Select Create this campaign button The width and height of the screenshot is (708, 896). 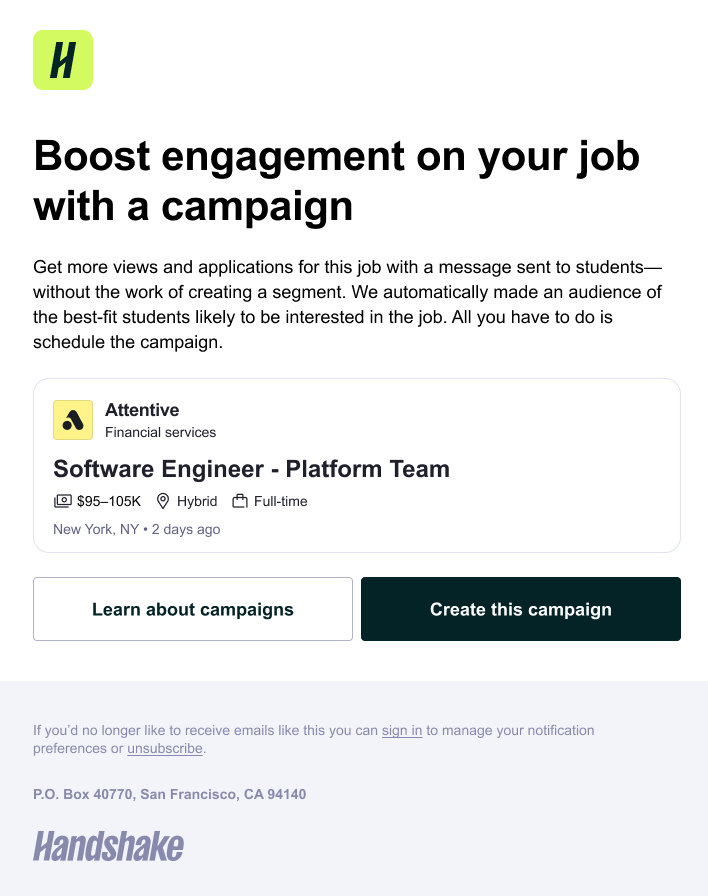click(x=521, y=609)
